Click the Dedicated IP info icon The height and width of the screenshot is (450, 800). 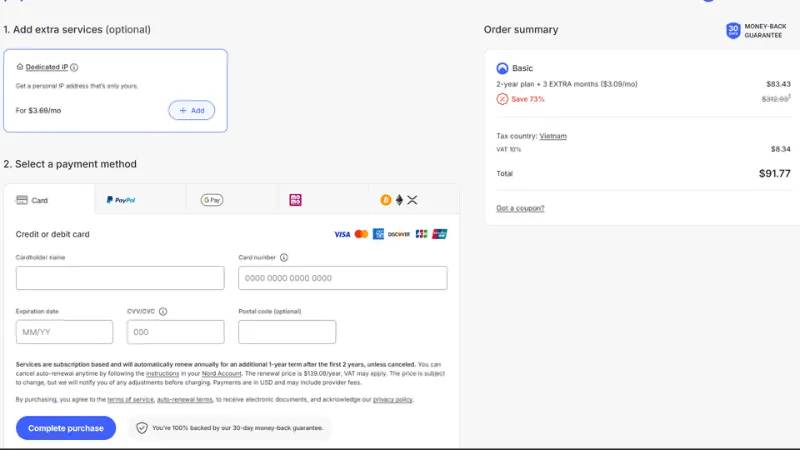74,67
